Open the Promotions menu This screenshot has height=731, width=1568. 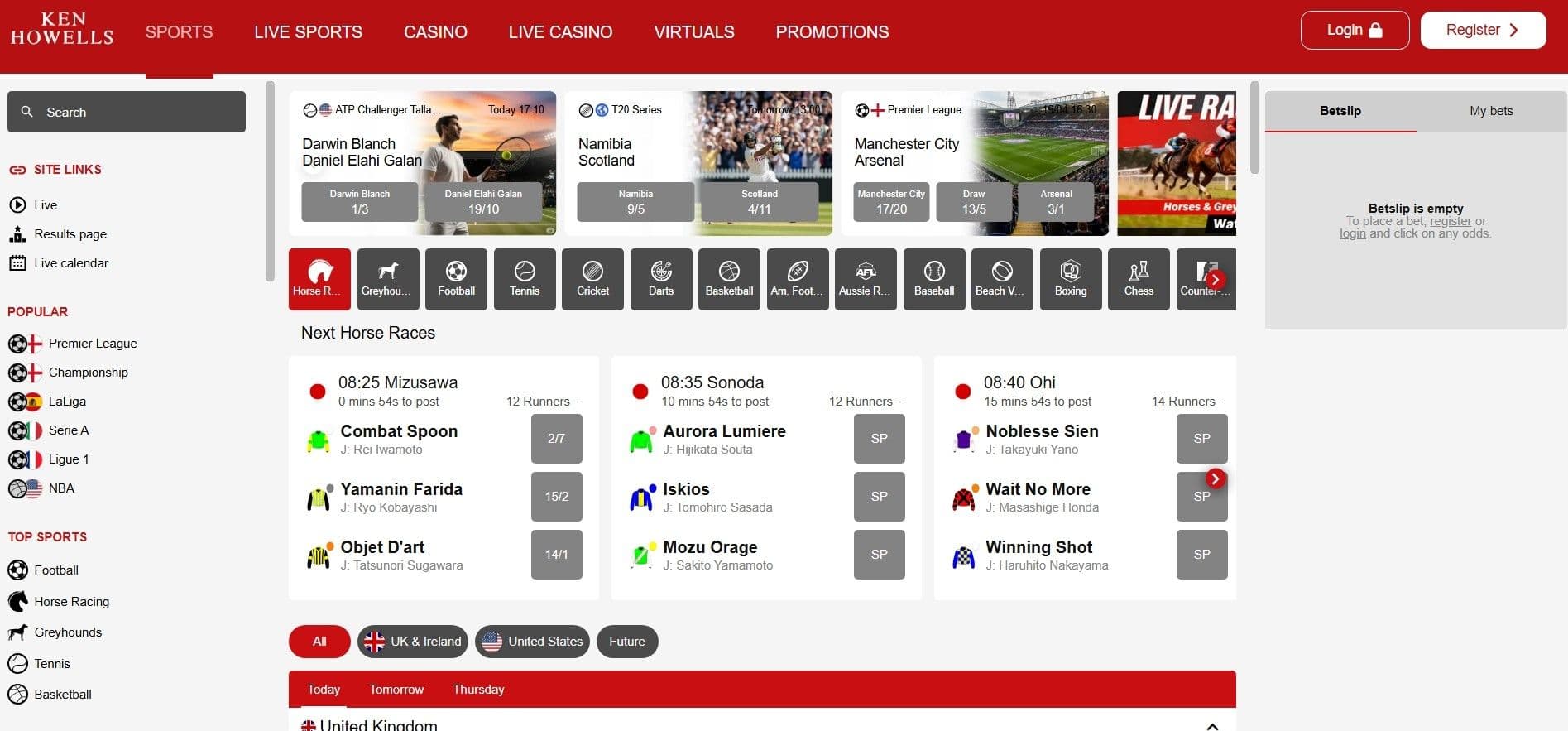(x=832, y=31)
